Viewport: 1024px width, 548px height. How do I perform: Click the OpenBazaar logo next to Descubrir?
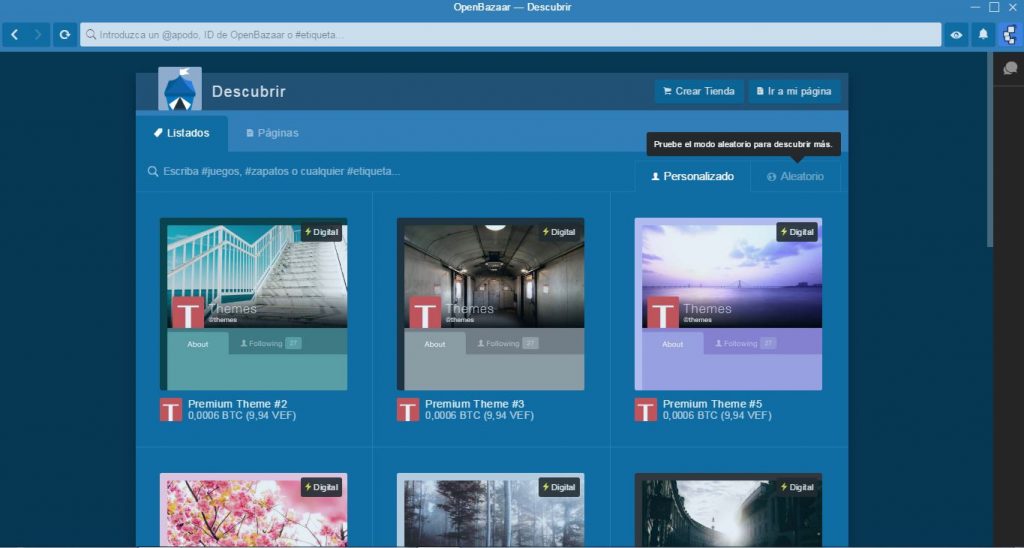(180, 88)
